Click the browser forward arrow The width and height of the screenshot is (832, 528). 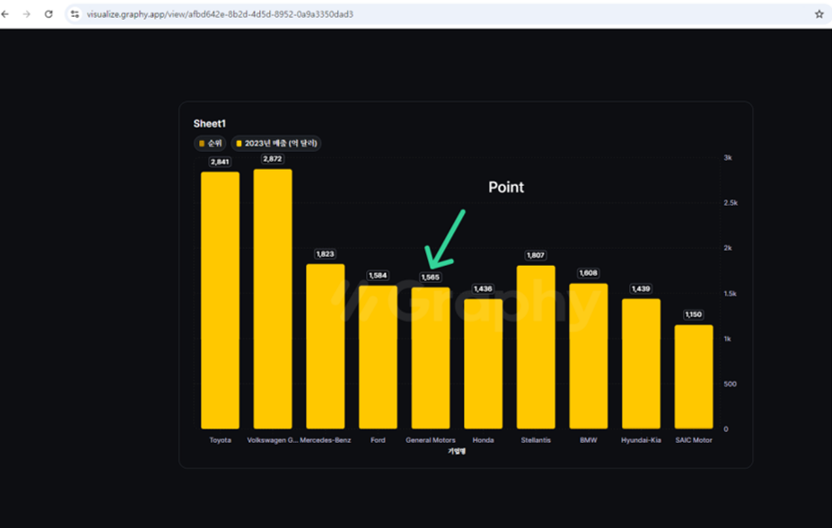27,14
